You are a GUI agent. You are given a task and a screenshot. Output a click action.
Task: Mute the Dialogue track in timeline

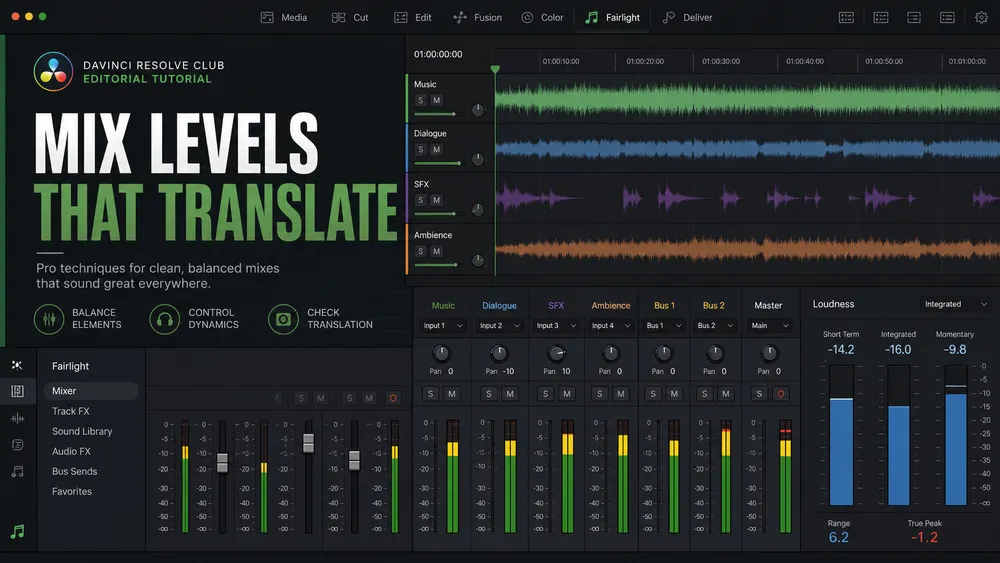click(x=436, y=149)
